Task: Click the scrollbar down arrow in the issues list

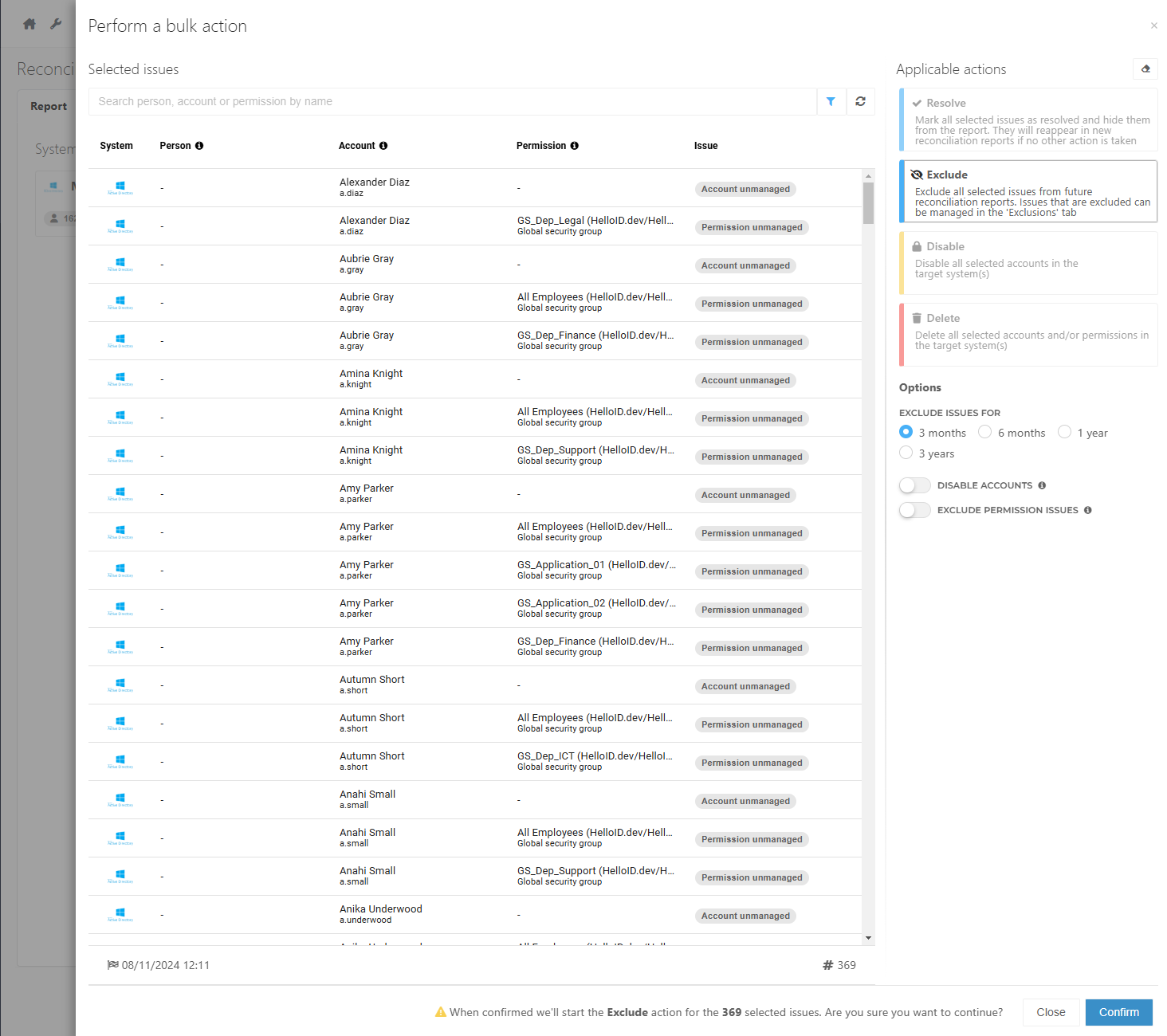Action: click(x=868, y=938)
